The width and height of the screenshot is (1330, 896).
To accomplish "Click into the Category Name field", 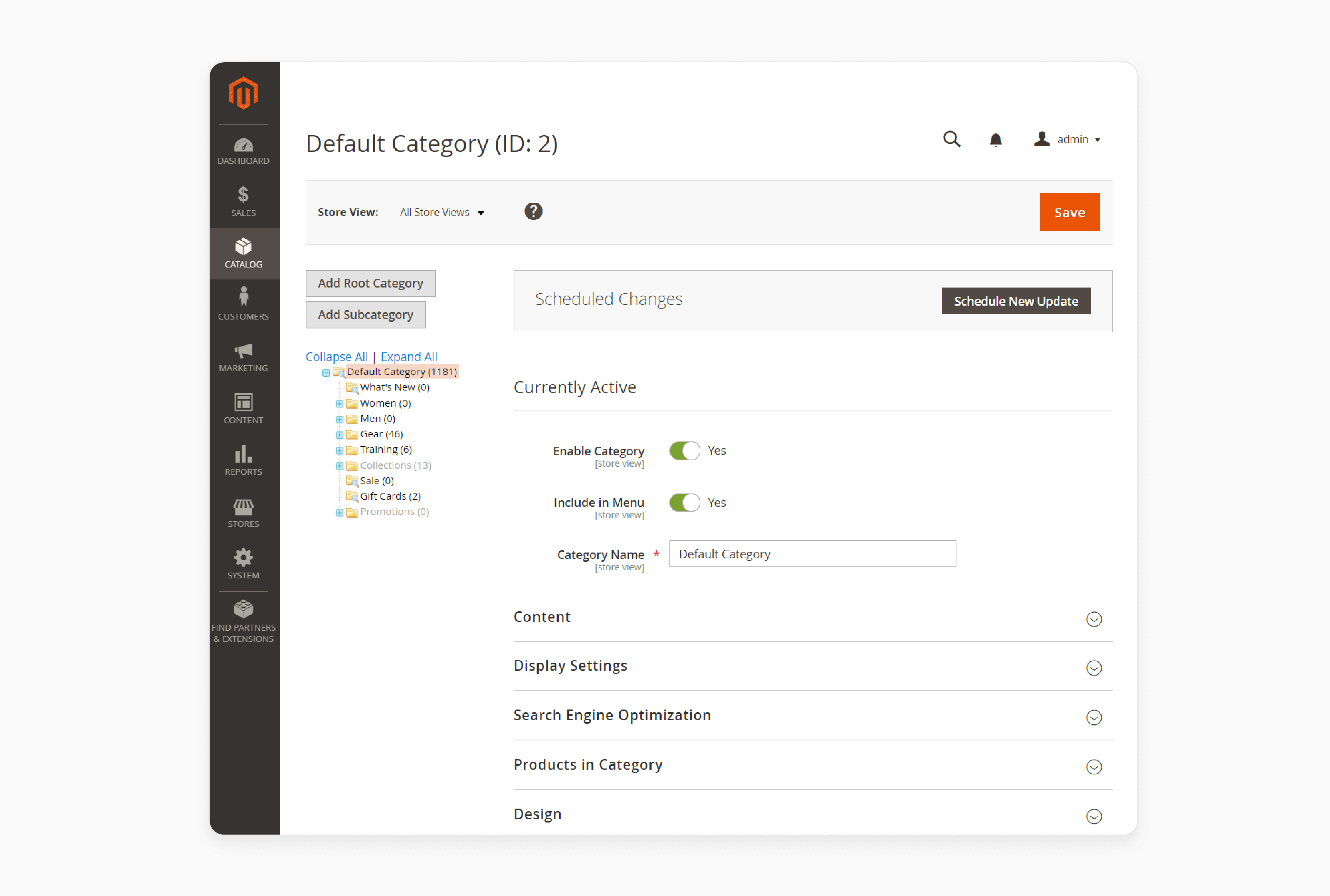I will tap(813, 554).
